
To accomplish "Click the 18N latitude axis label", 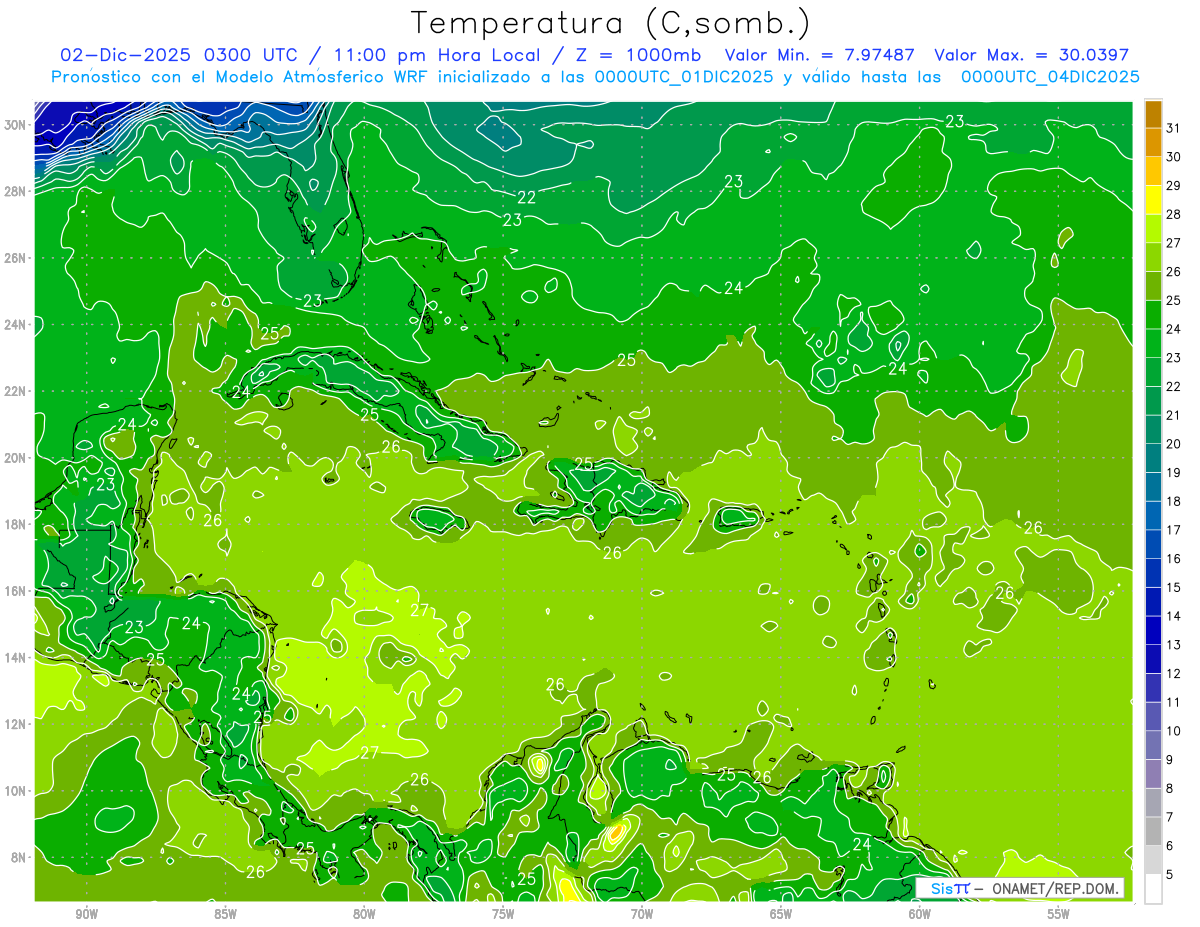I will point(17,524).
